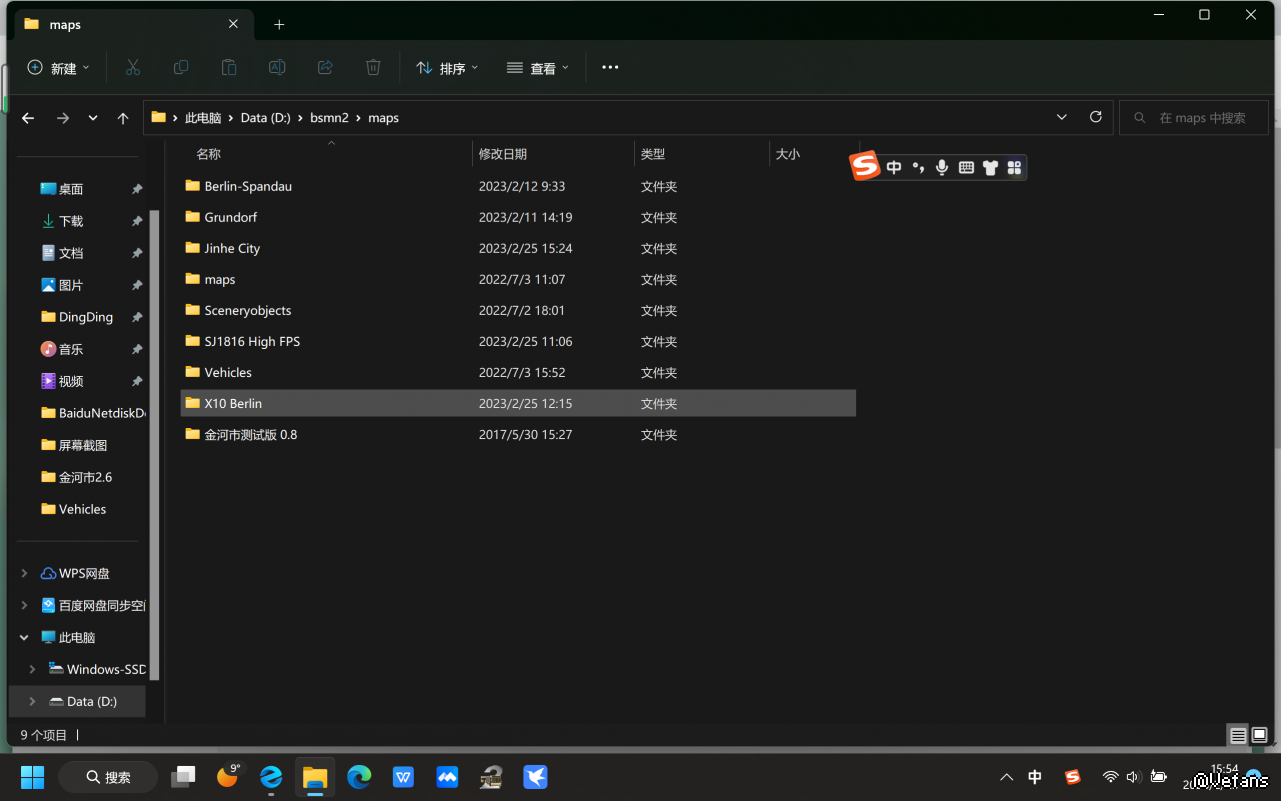Screen dimensions: 1281x801
Task: Open the more options ellipsis menu
Action: (610, 68)
